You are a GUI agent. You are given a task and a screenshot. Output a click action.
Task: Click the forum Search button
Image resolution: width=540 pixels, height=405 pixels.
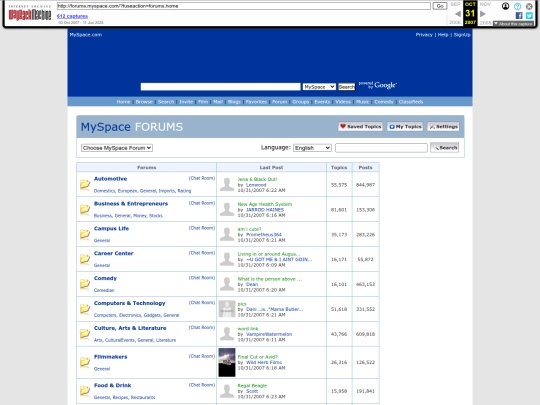click(444, 147)
